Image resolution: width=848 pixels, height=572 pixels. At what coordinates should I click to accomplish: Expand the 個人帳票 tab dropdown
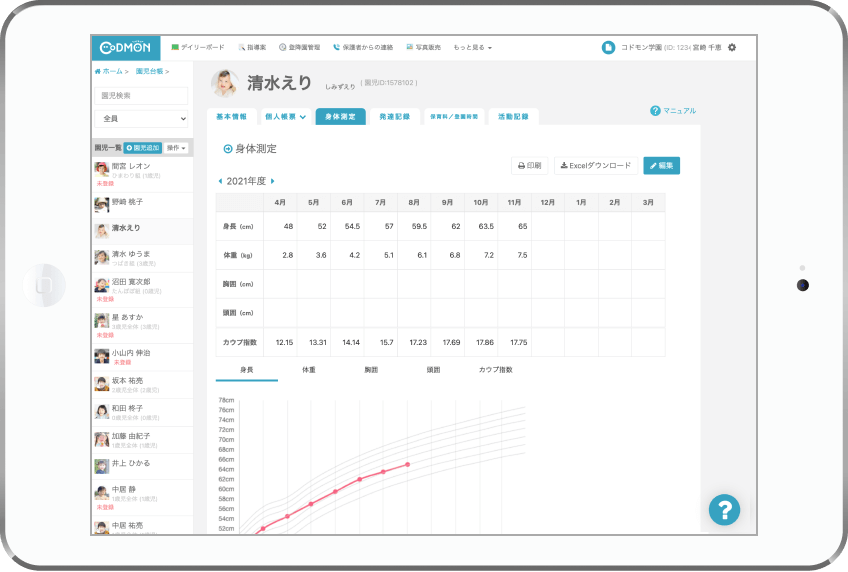[285, 117]
